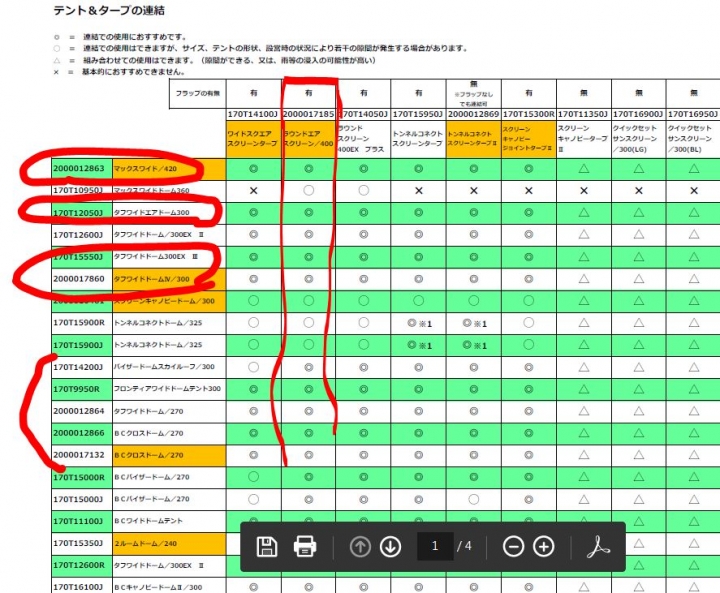720x593 pixels.
Task: Open in Adobe Acrobat via the Acrobat icon
Action: click(598, 547)
